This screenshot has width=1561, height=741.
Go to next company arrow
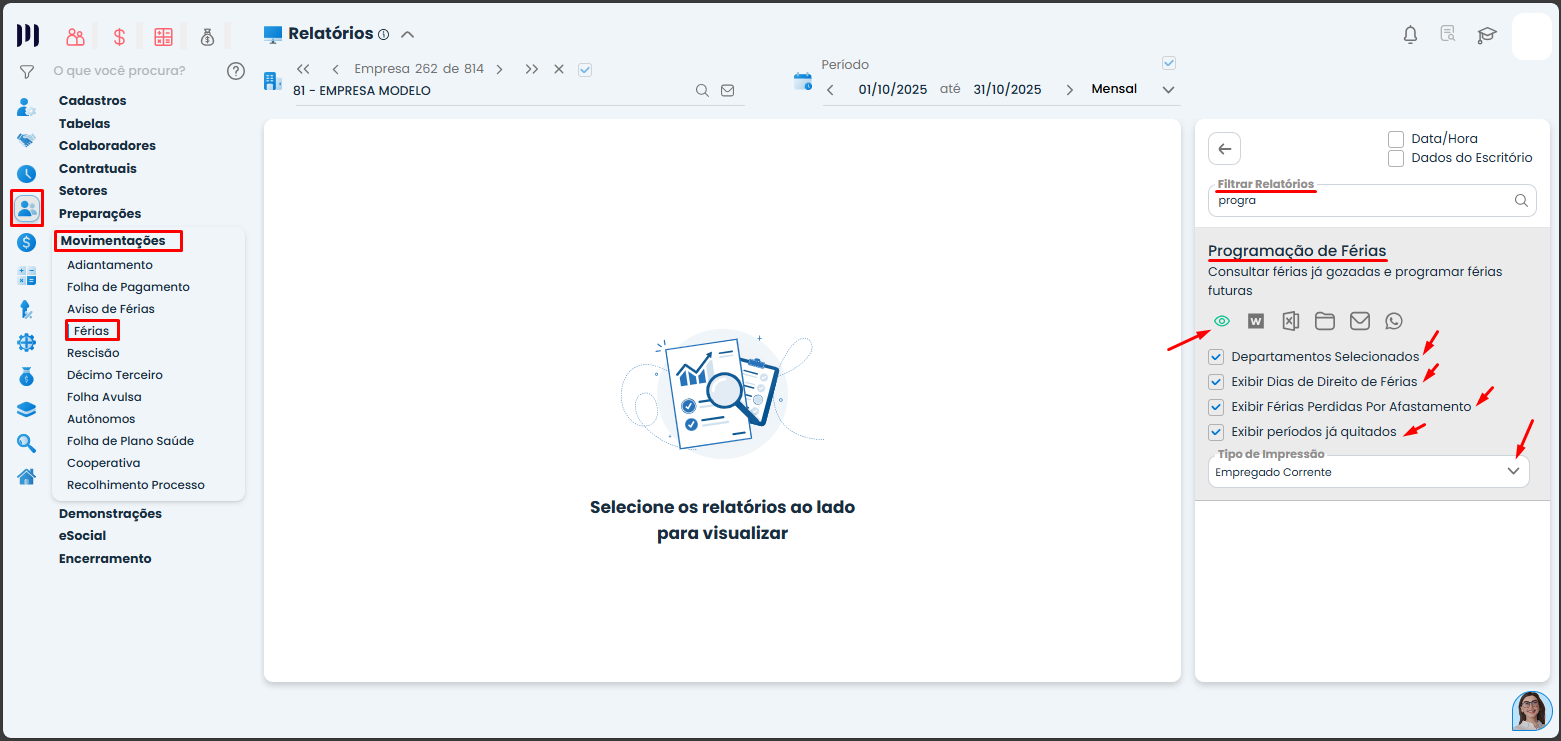pos(499,69)
